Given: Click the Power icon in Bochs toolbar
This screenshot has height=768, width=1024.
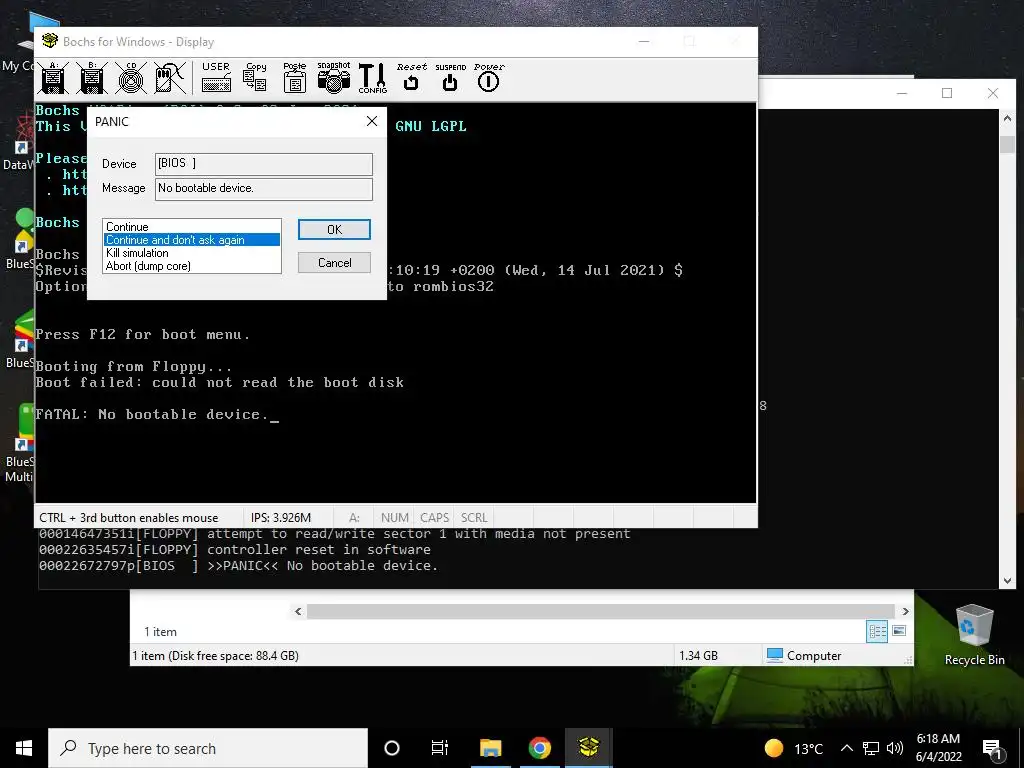Looking at the screenshot, I should coord(488,77).
